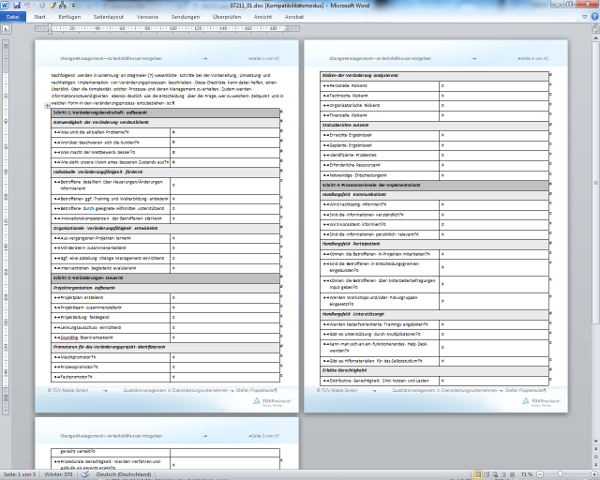600x480 pixels.
Task: Open the Datei file menu
Action: [13, 18]
